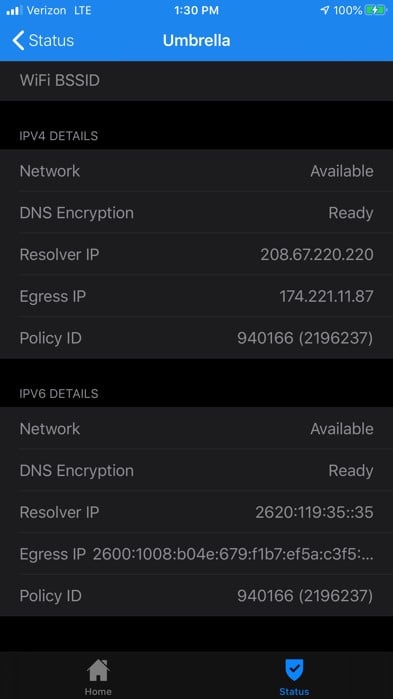Tap IPv4 Resolver IP 208.67.220.220

(317, 255)
